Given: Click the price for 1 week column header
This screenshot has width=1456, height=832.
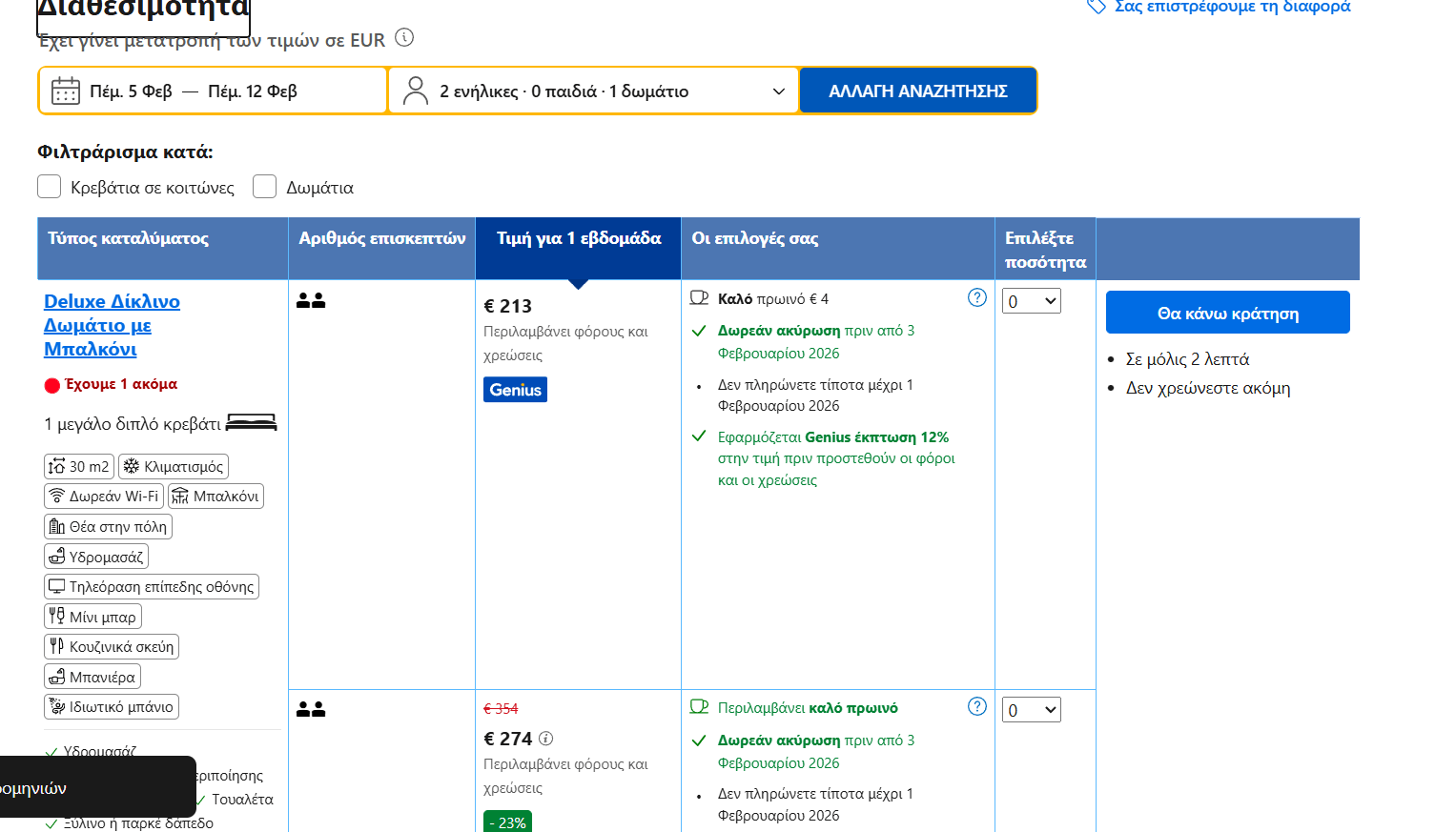Looking at the screenshot, I should click(578, 239).
